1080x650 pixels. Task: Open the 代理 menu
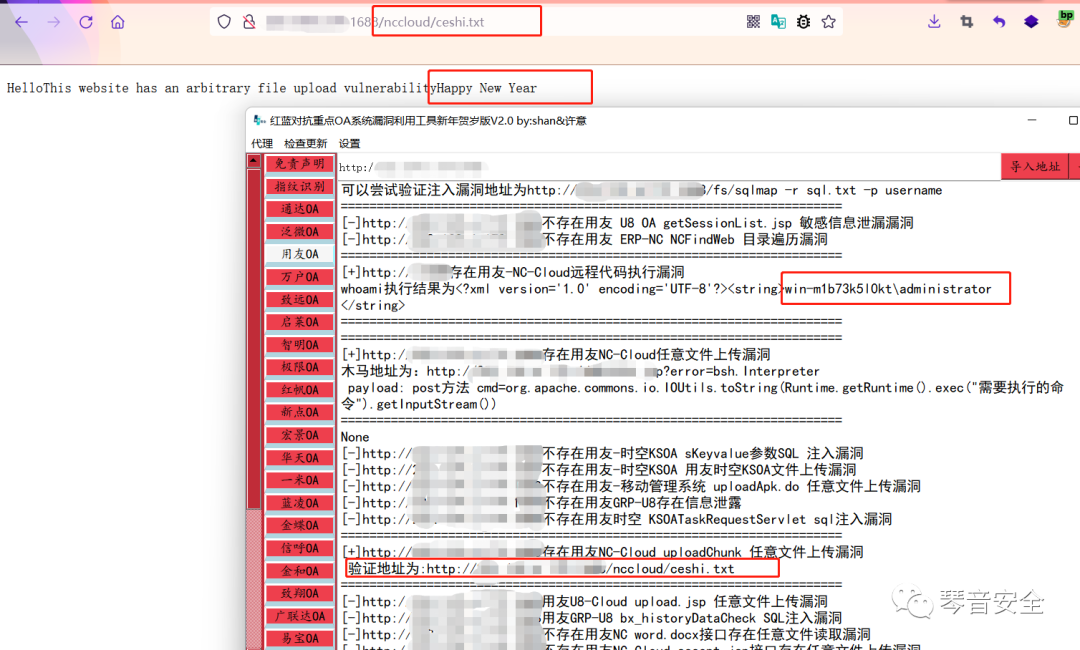click(x=262, y=143)
